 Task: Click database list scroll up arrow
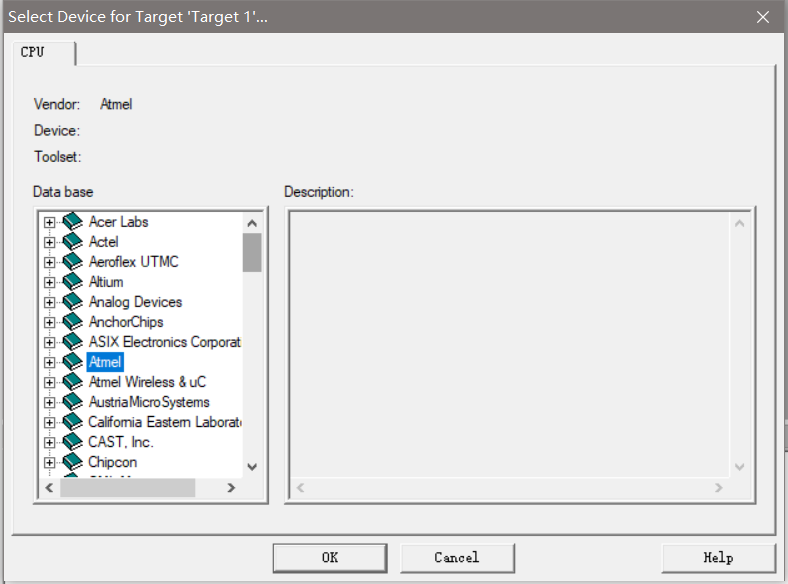252,223
